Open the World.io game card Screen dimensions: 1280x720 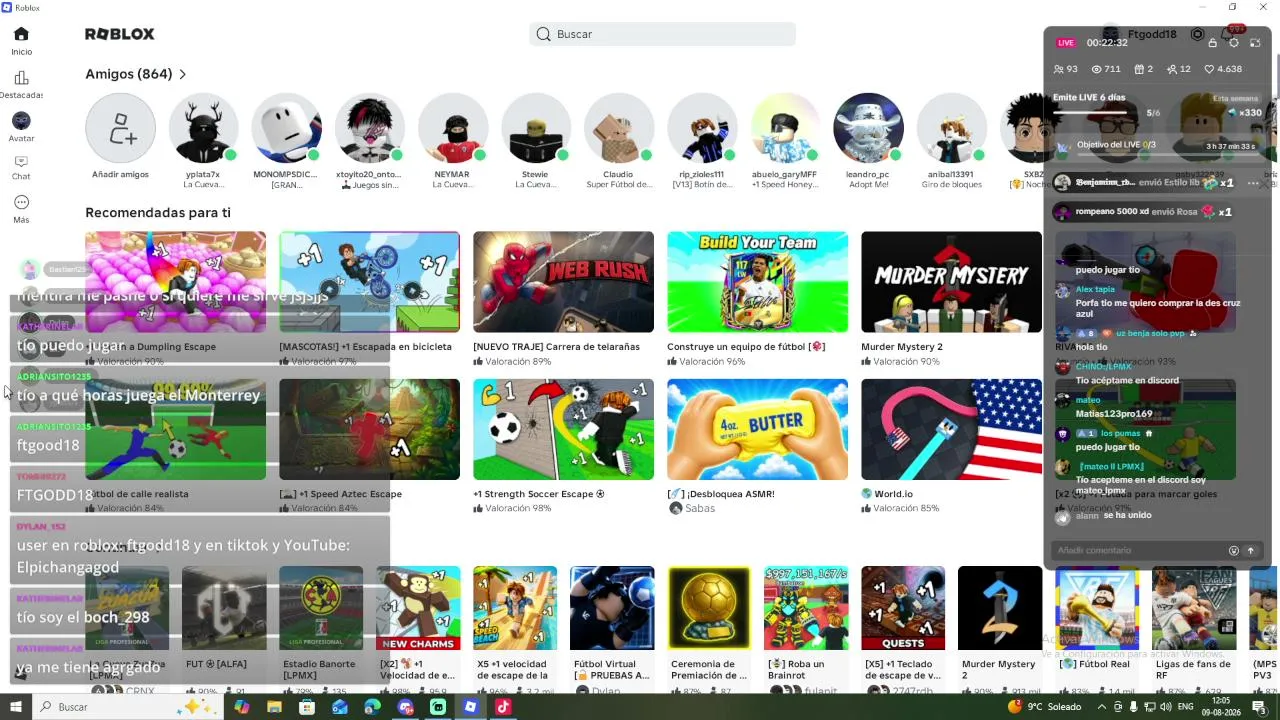click(x=951, y=429)
